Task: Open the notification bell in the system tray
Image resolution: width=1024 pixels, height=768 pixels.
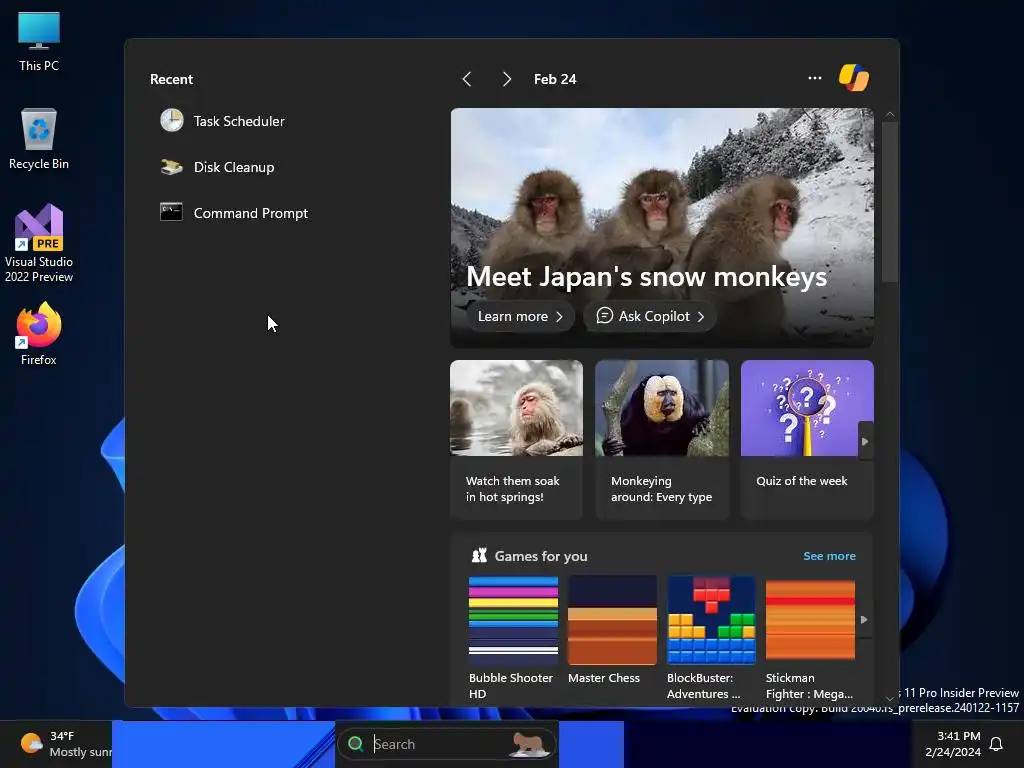Action: tap(996, 744)
